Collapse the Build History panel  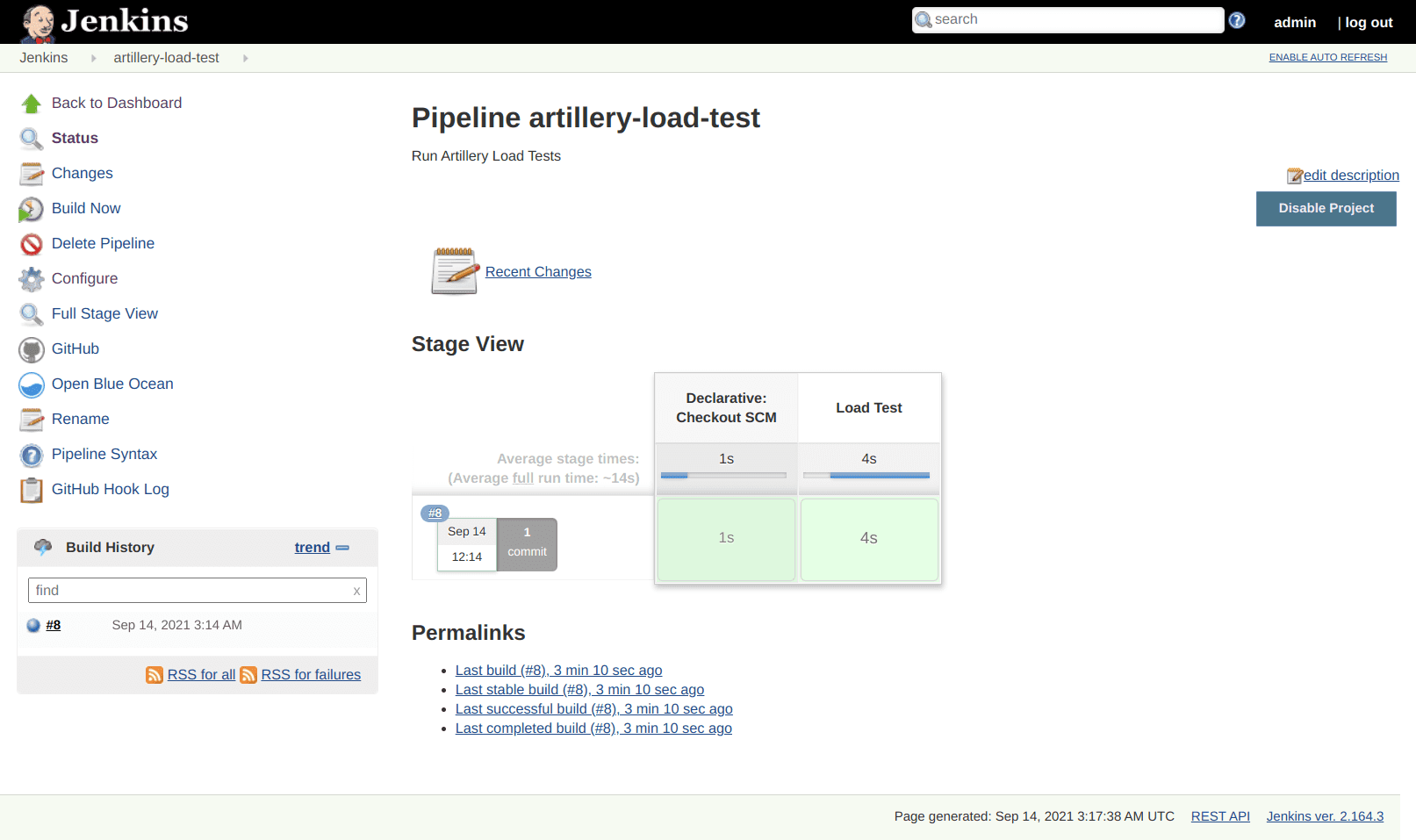click(x=342, y=548)
